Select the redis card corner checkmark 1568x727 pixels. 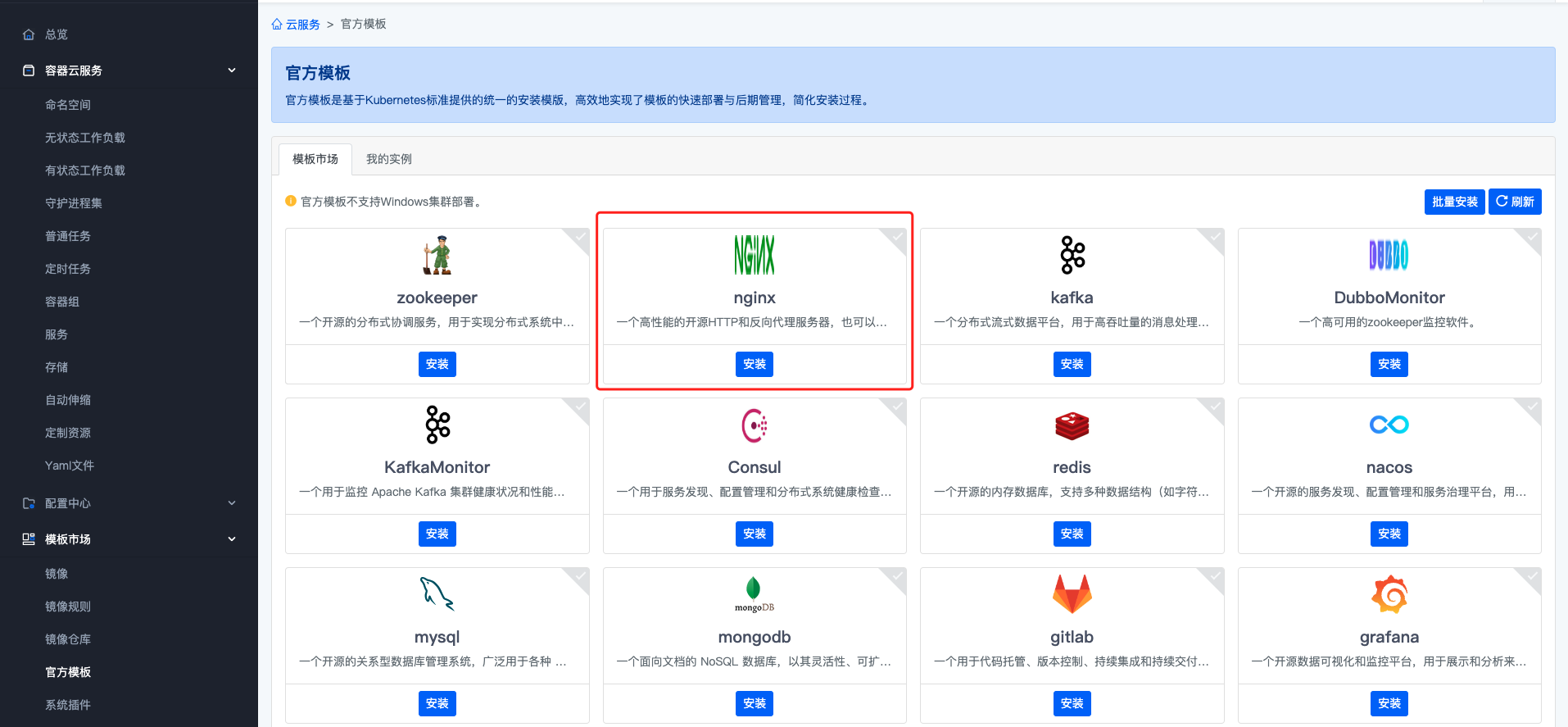tap(1214, 407)
